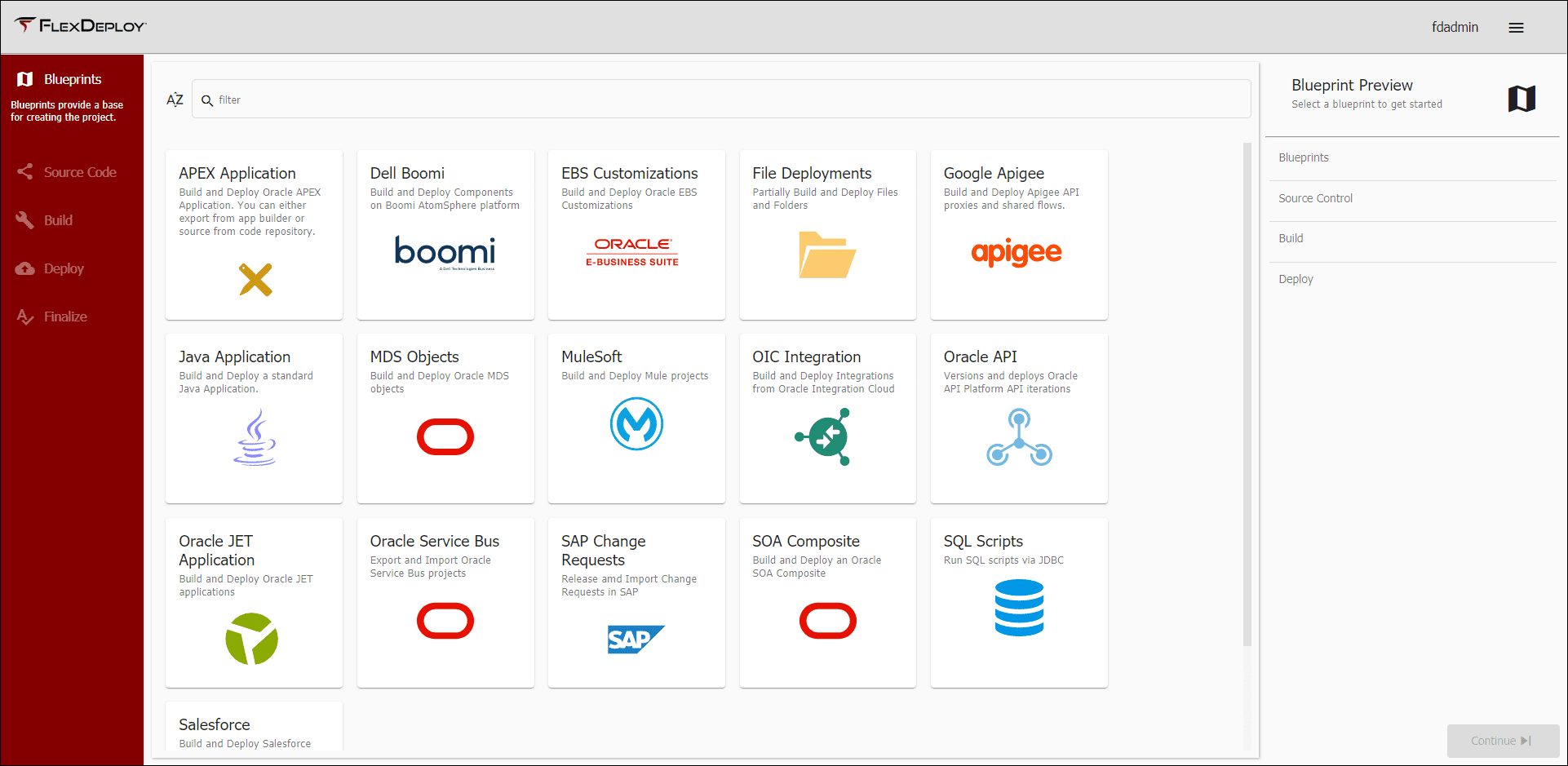Image resolution: width=1568 pixels, height=766 pixels.
Task: Select the Salesforce blueprint title
Action: [x=215, y=725]
